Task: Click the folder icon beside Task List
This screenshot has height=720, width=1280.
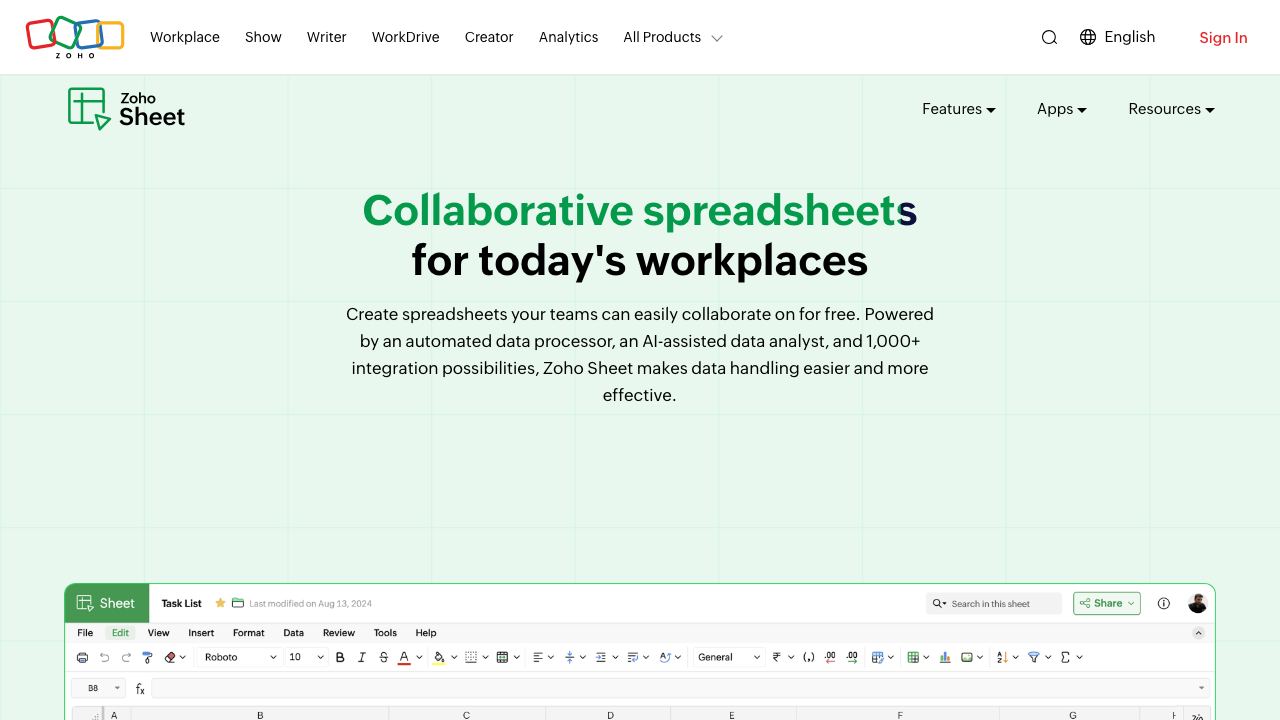Action: 238,603
